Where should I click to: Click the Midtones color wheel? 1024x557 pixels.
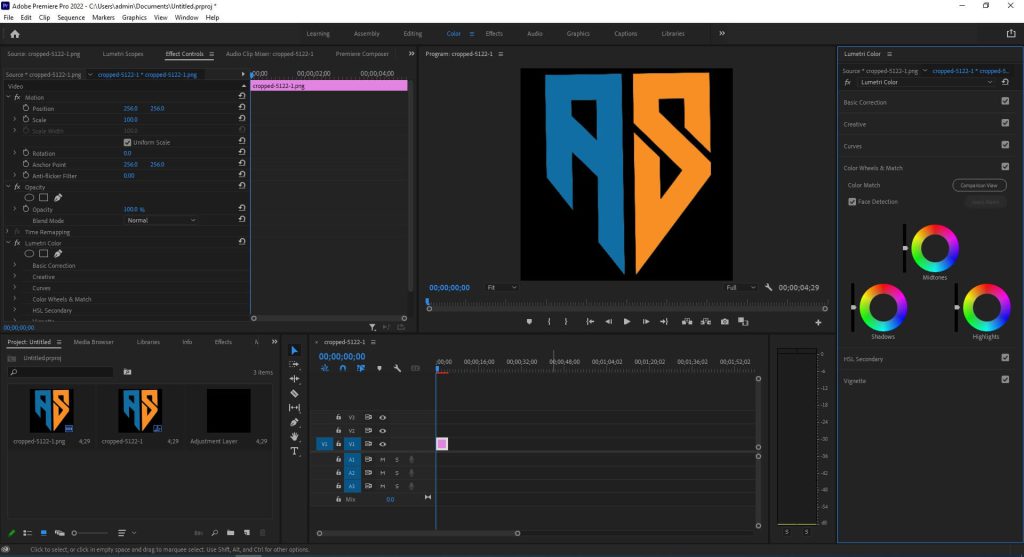(934, 248)
